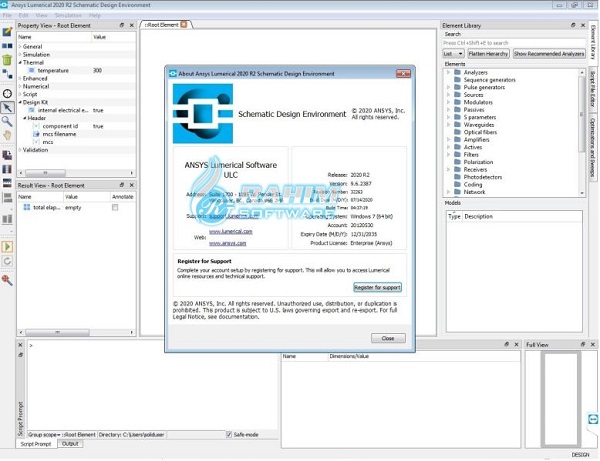The image size is (600, 461).
Task: Click the X icon of the script prompt
Action: pos(21,345)
